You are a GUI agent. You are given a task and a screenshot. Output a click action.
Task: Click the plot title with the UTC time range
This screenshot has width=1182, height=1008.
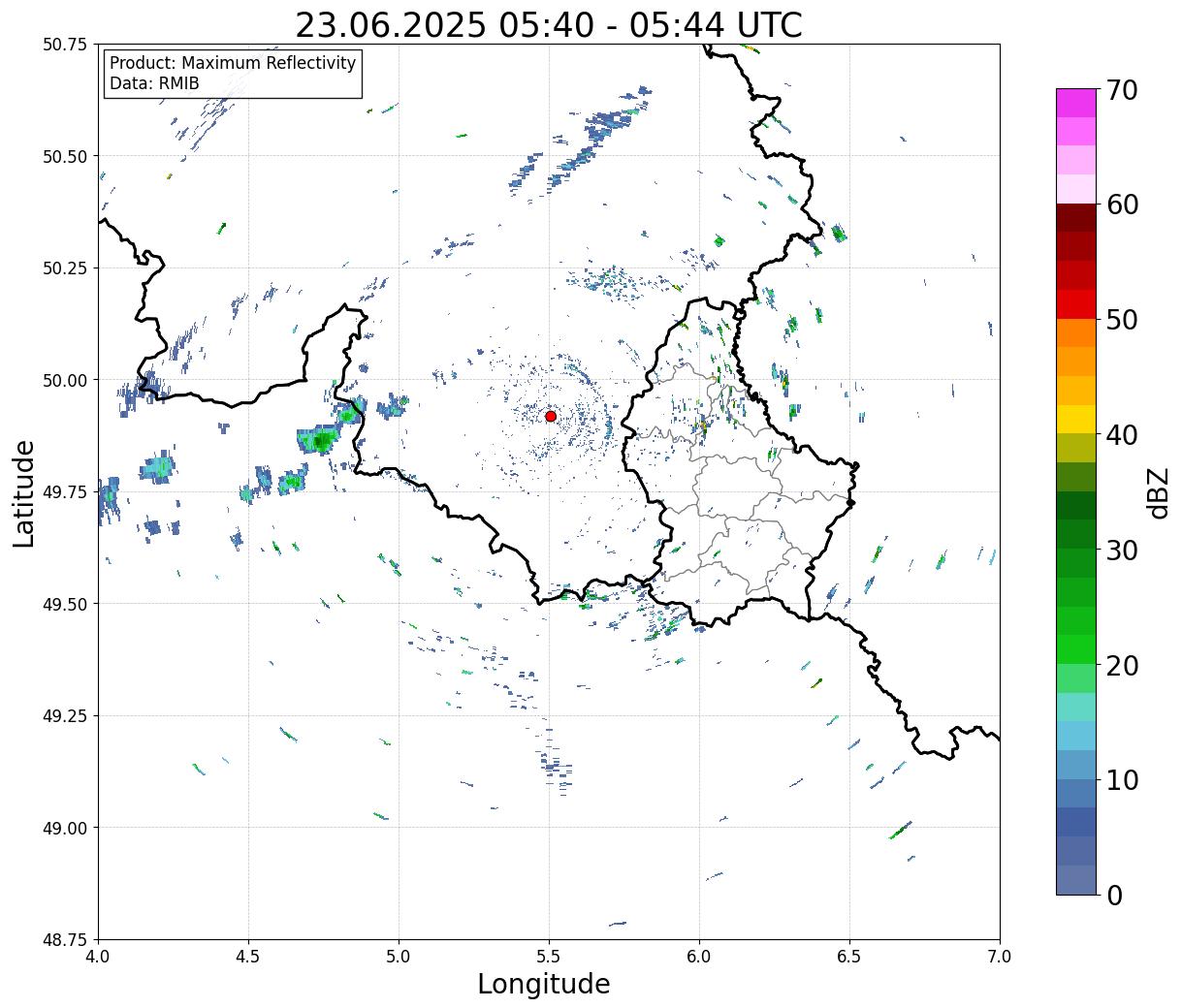pos(549,25)
